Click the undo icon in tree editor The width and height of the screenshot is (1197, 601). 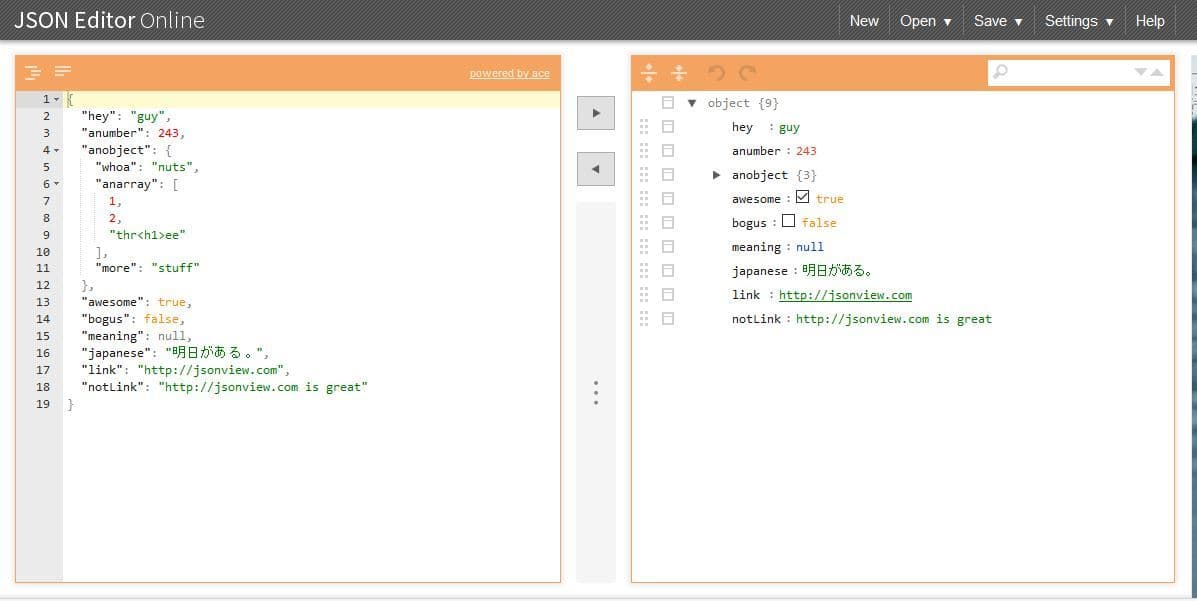pyautogui.click(x=716, y=73)
